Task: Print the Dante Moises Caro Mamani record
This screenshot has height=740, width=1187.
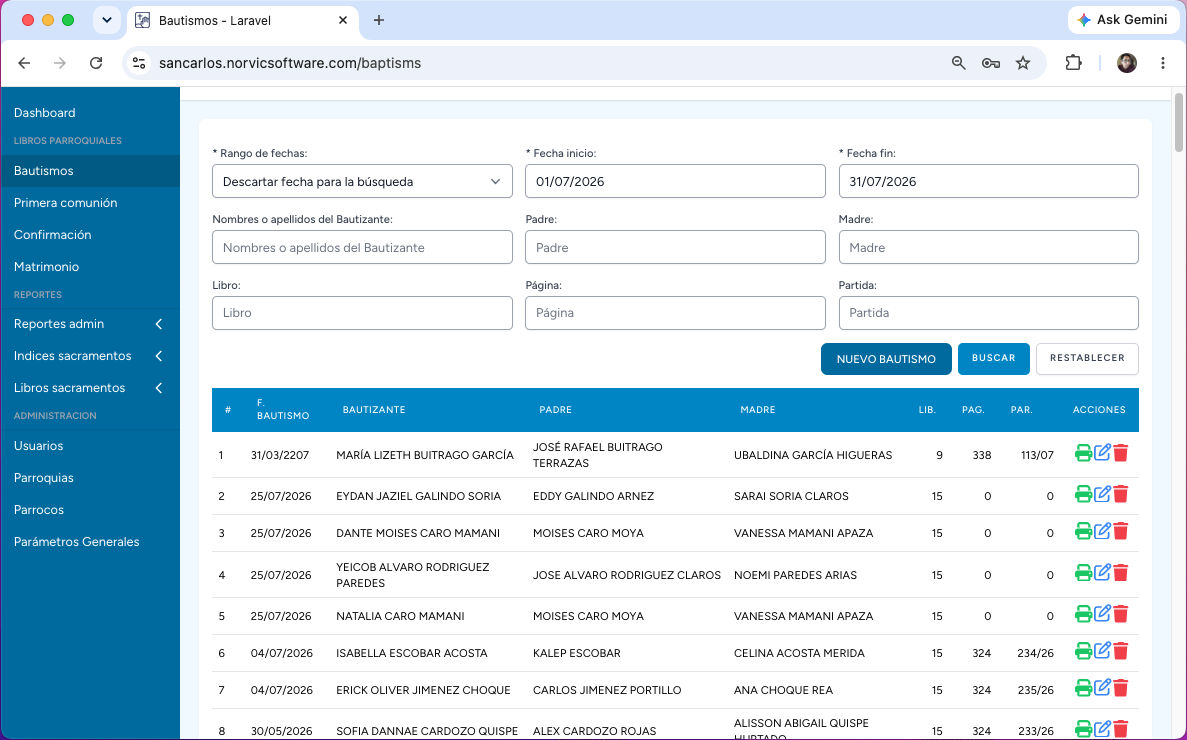Action: click(1083, 532)
